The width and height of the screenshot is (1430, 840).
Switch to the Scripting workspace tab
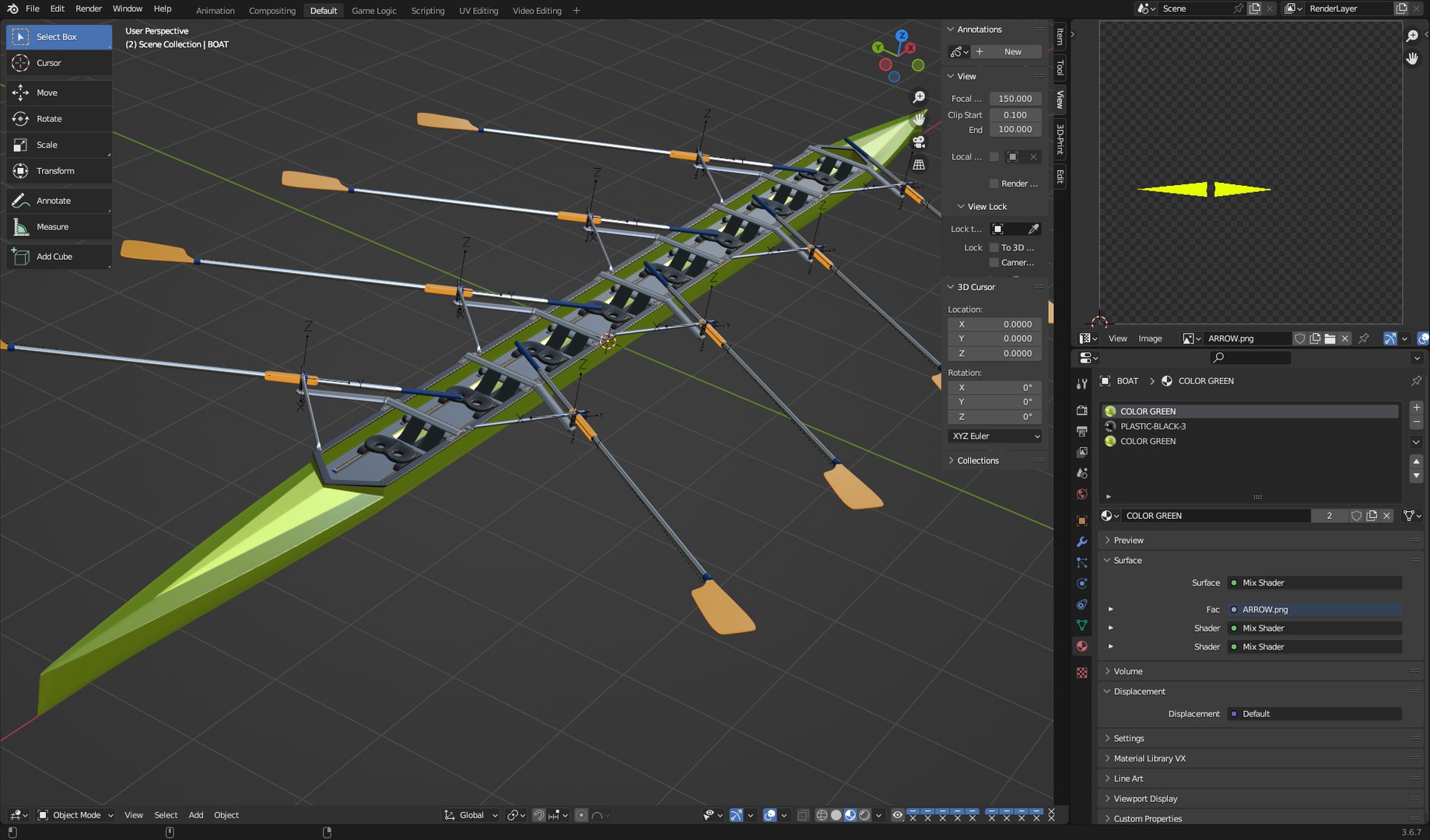pos(428,11)
